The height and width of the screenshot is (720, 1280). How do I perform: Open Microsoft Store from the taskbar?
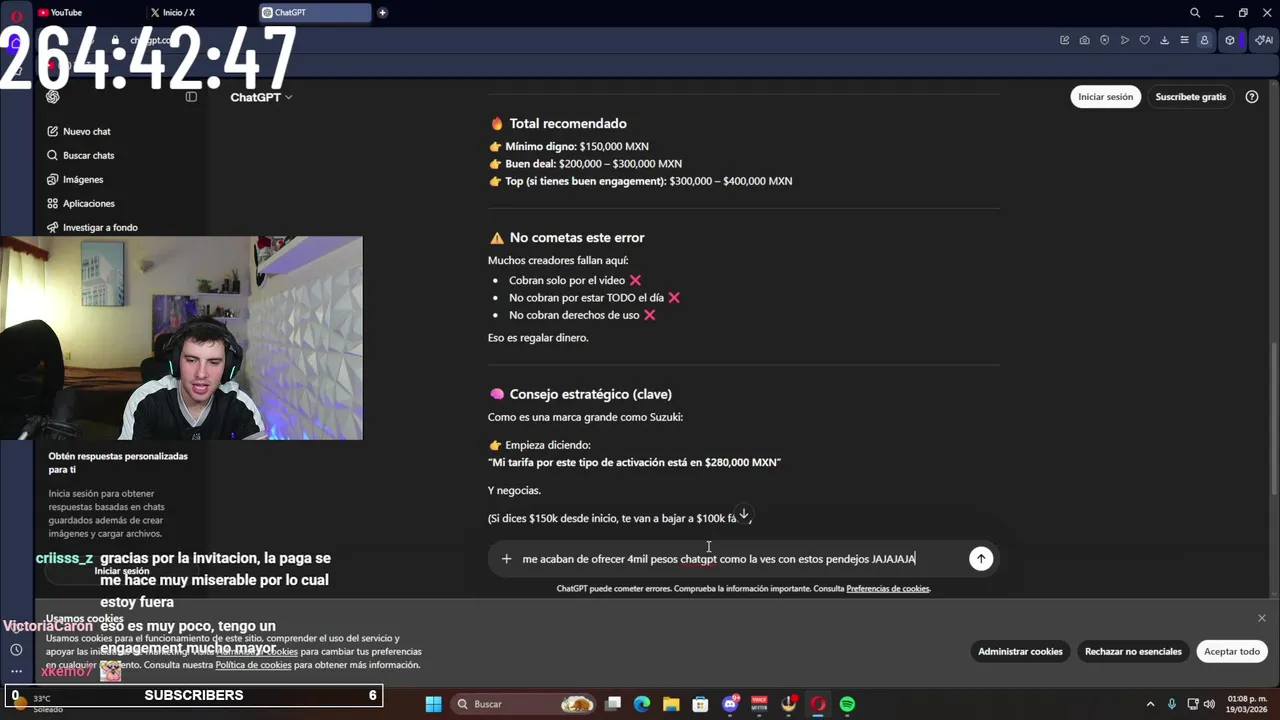[700, 704]
